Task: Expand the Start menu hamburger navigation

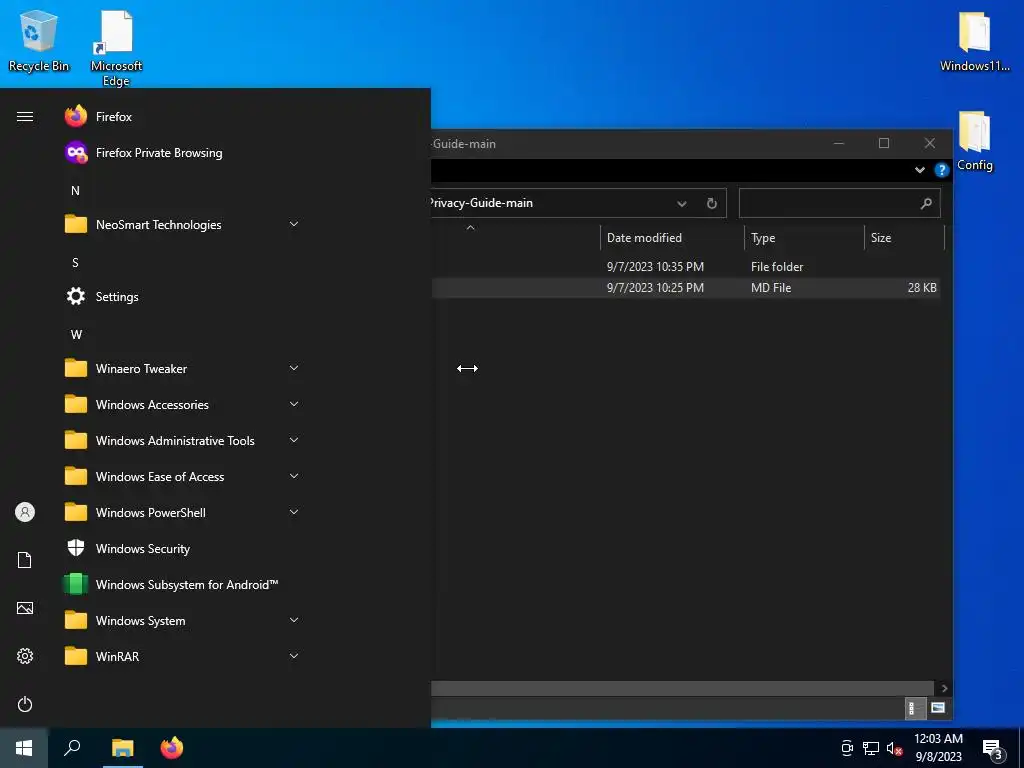Action: point(25,117)
